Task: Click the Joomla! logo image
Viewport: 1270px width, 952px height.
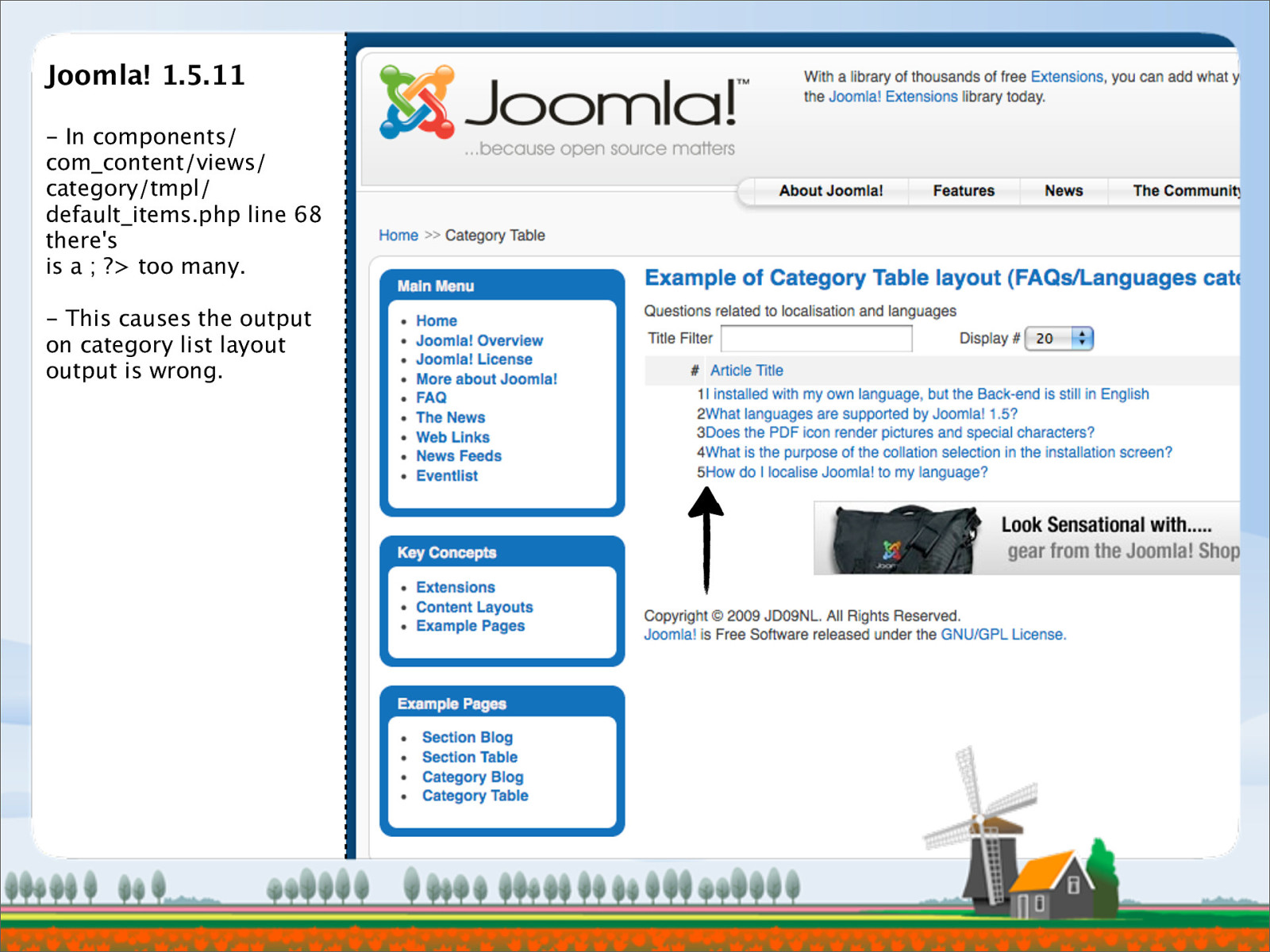Action: coord(564,111)
